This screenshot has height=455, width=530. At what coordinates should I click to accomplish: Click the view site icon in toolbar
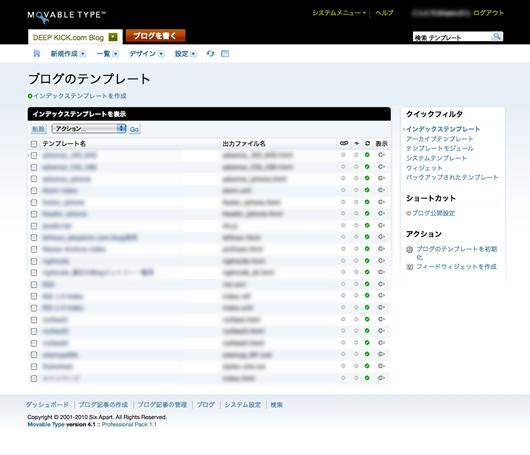tap(225, 53)
